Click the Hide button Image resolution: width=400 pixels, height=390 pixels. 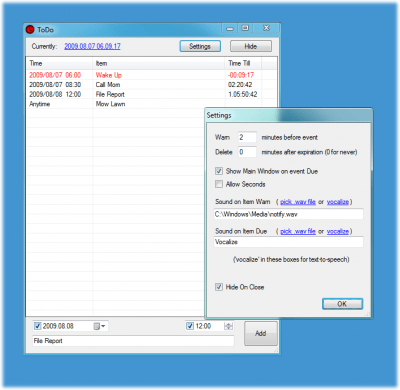[251, 46]
